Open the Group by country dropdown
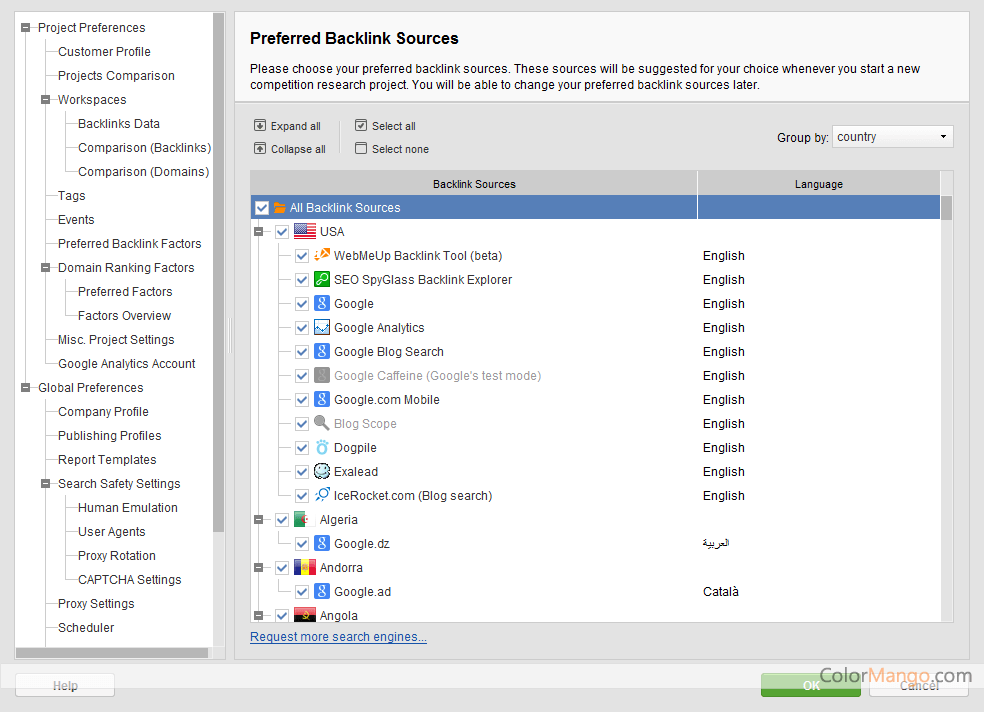The height and width of the screenshot is (712, 984). point(892,137)
